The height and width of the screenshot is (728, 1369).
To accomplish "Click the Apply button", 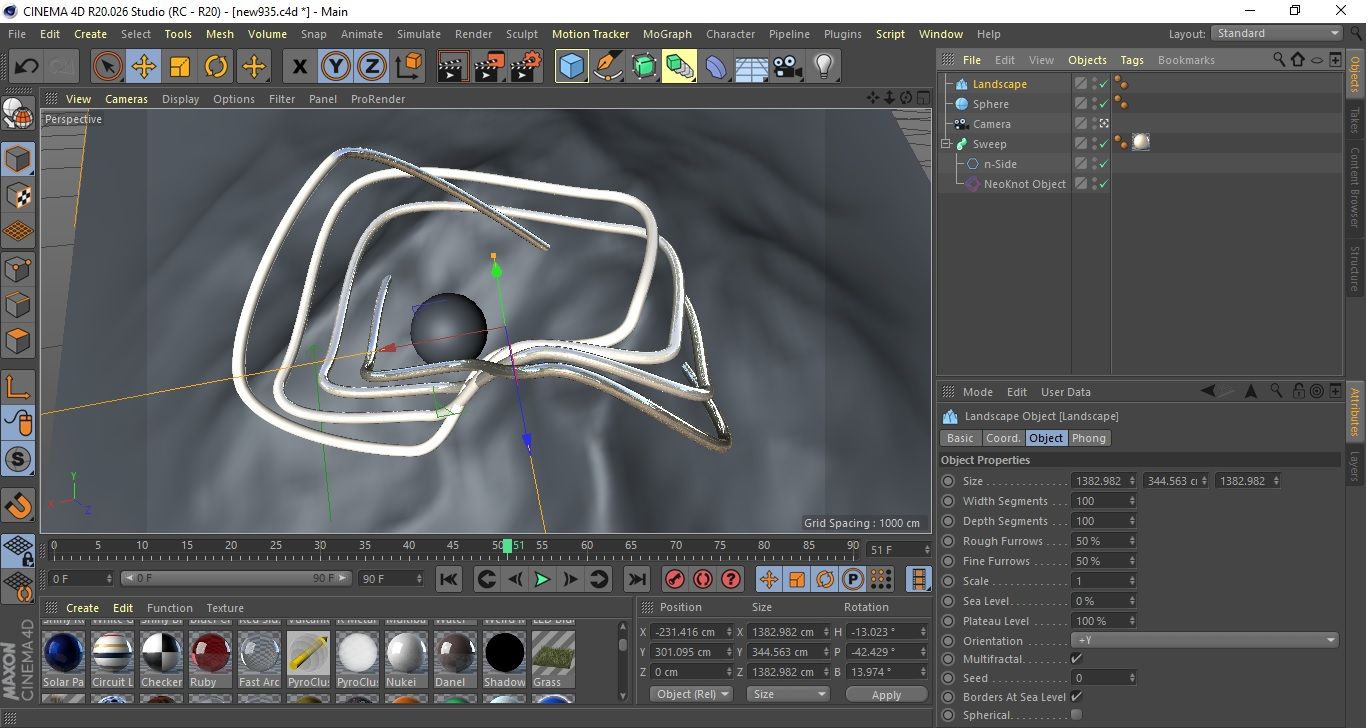I will (x=886, y=694).
